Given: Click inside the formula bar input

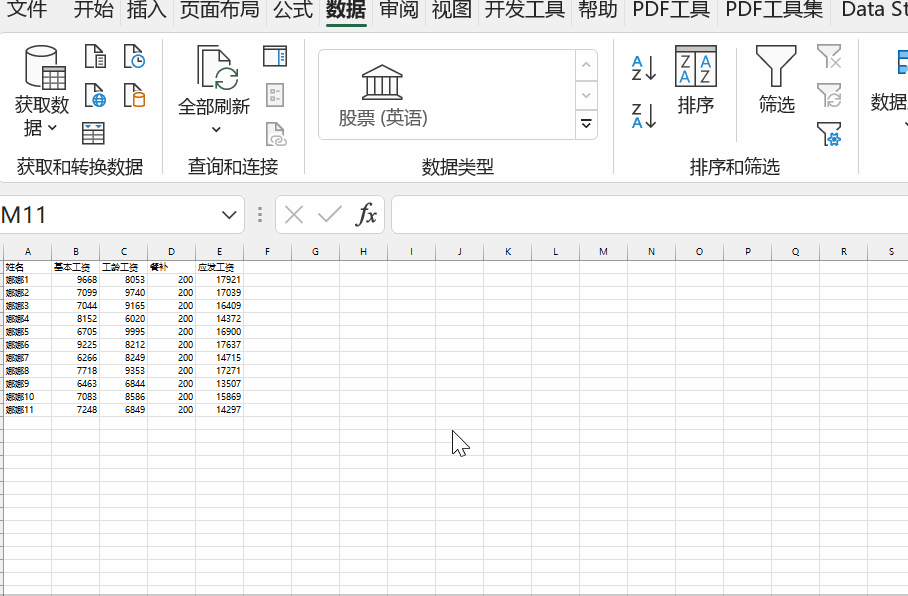Looking at the screenshot, I should (650, 215).
